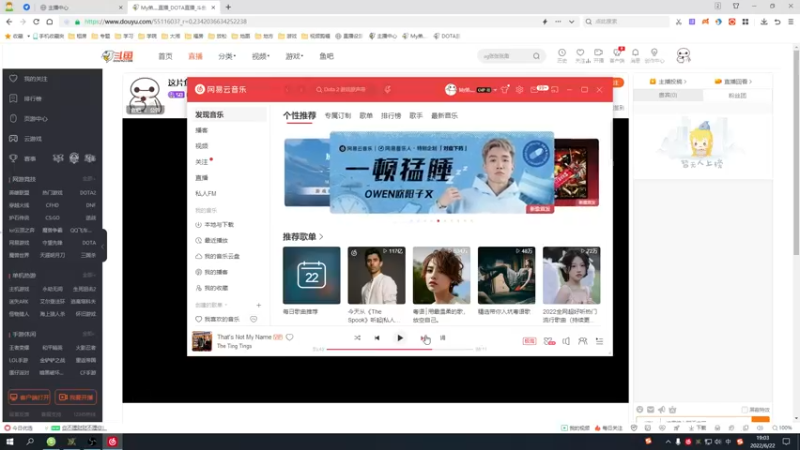
Task: Skip to previous track in NetEase player
Action: 377,338
